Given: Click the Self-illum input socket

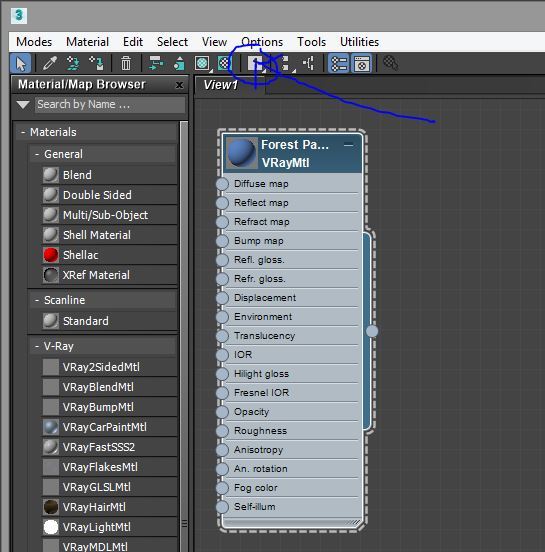Looking at the screenshot, I should [x=222, y=507].
